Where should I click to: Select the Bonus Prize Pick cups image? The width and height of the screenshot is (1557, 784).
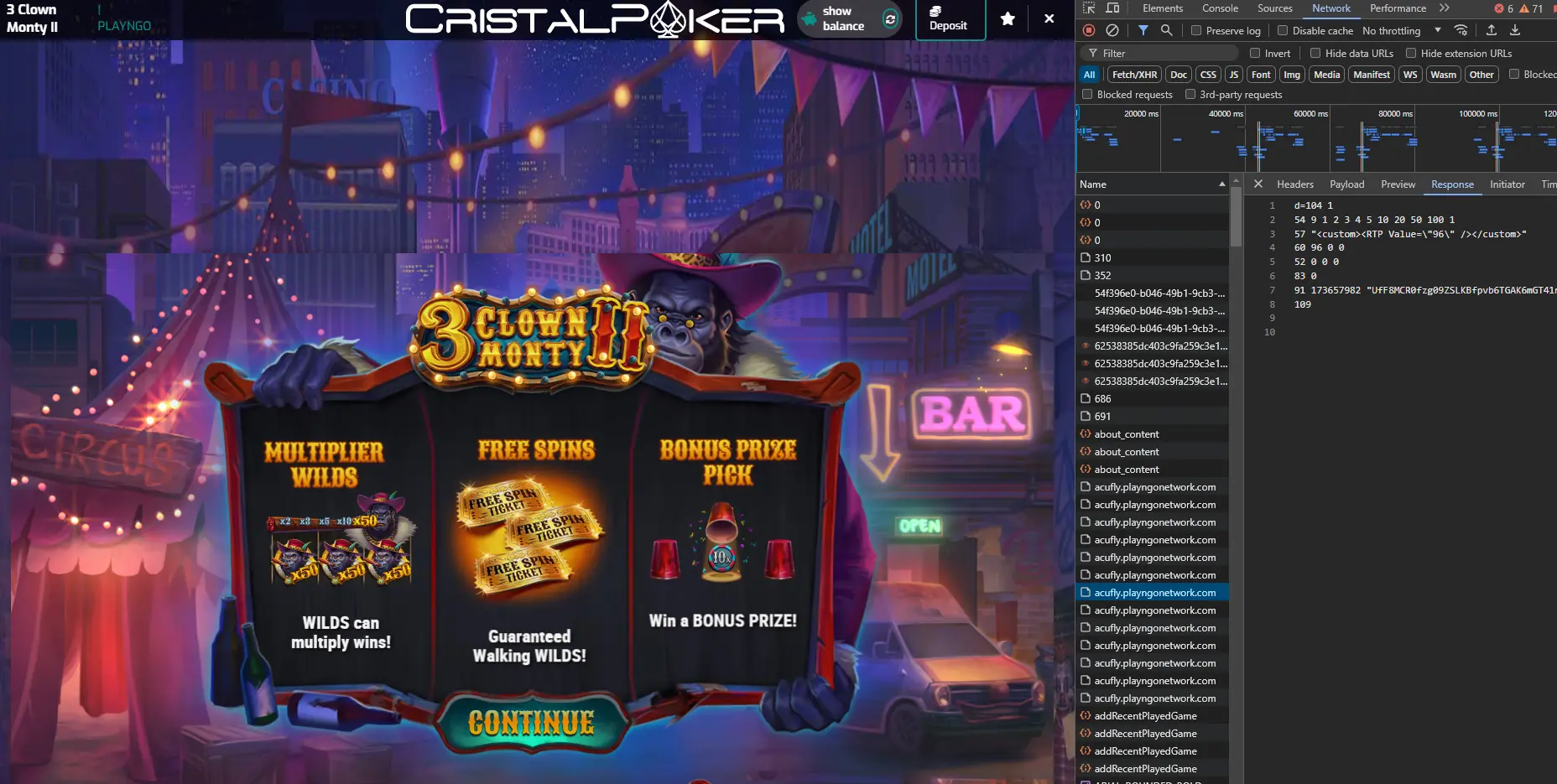(722, 543)
